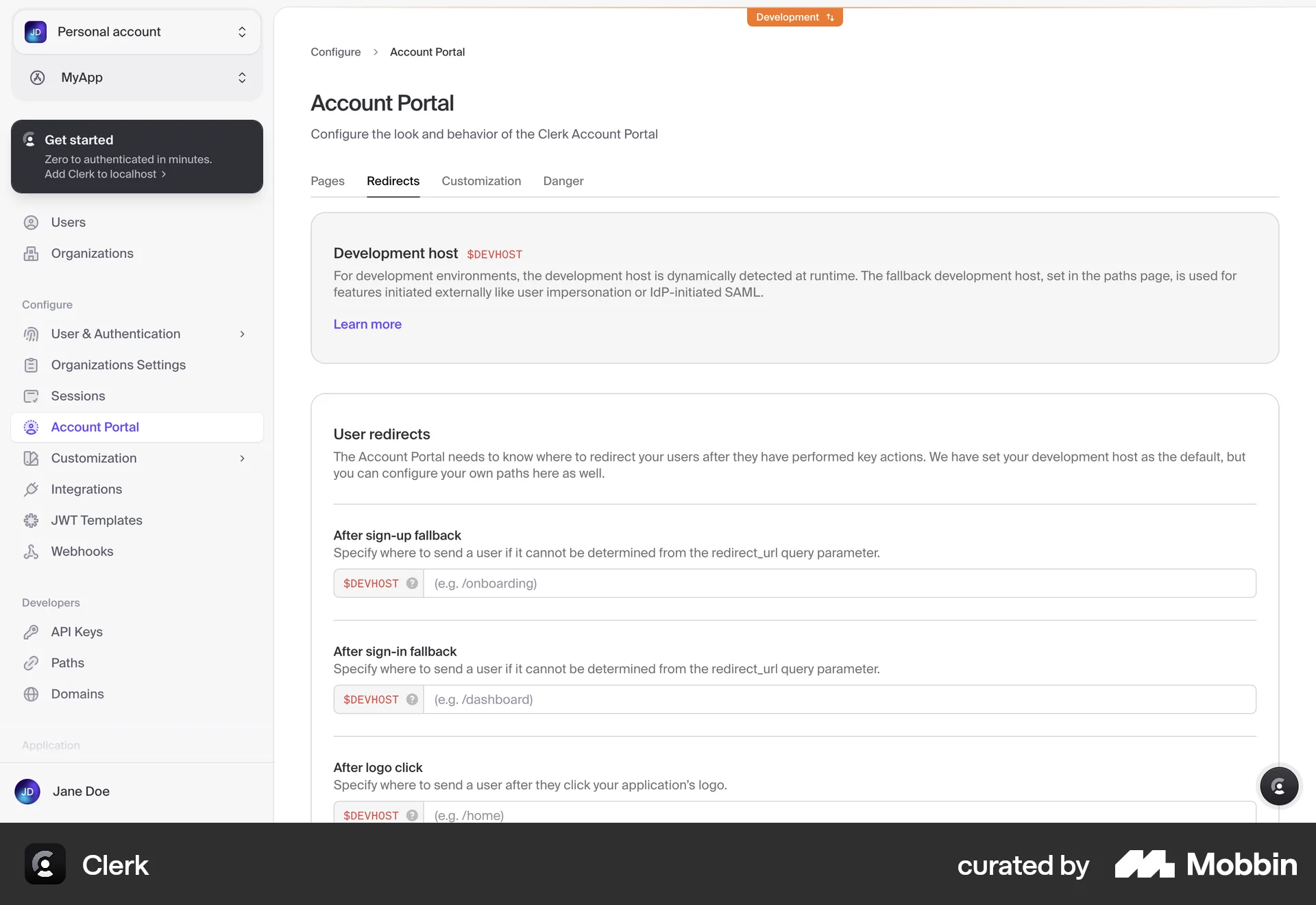Click the JWT Templates gear icon
Viewport: 1316px width, 905px height.
[31, 520]
